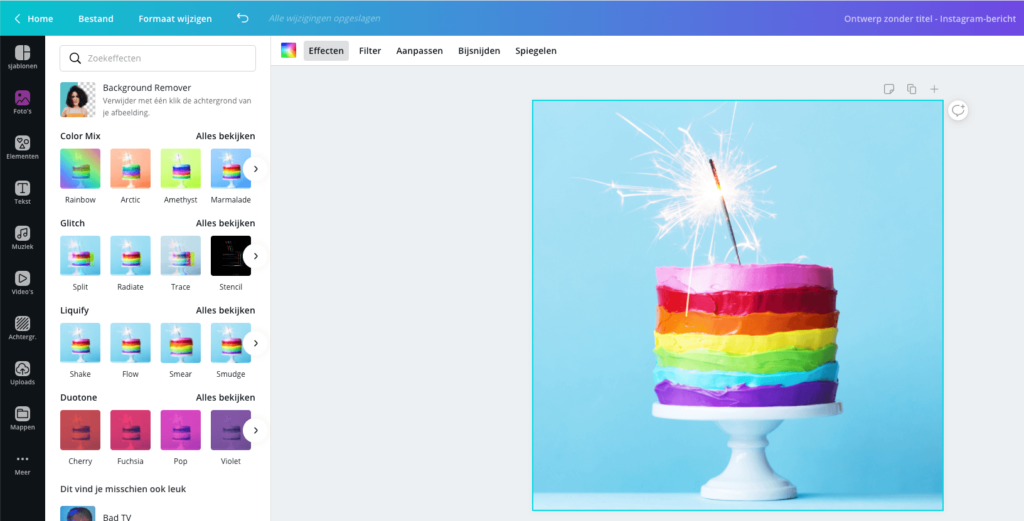Select the Tekst tool in sidebar

click(x=22, y=192)
